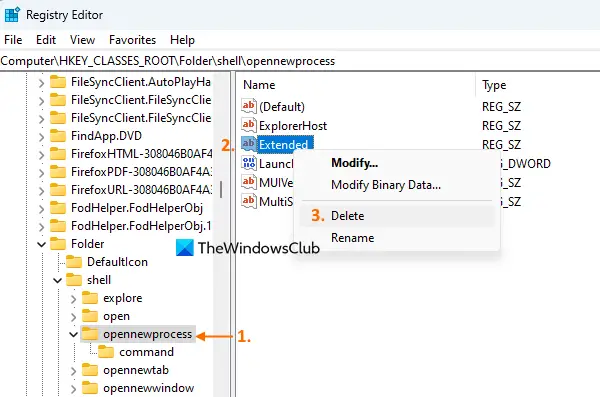Click the FirefoxHTML-308046B0AF4 folder icon
Screen dimensions: 600x397
[58, 154]
